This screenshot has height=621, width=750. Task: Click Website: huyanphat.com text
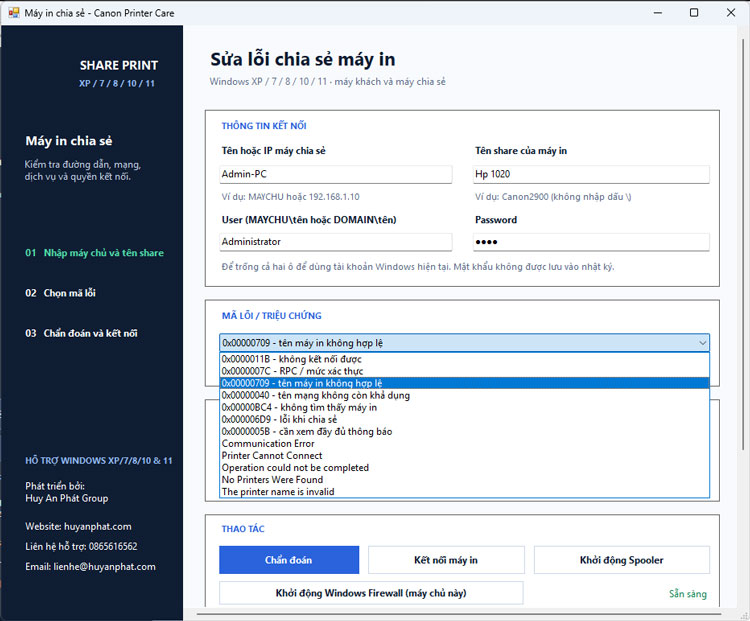(78, 526)
